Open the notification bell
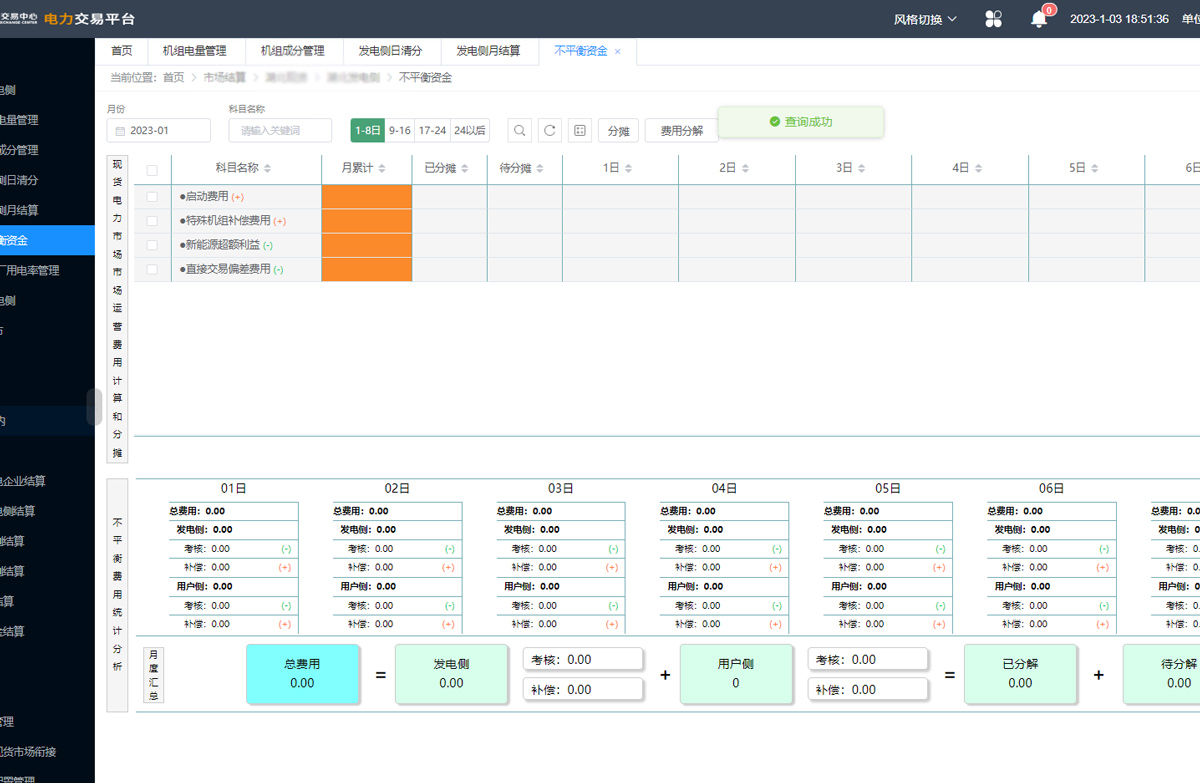The height and width of the screenshot is (783, 1200). point(1039,19)
